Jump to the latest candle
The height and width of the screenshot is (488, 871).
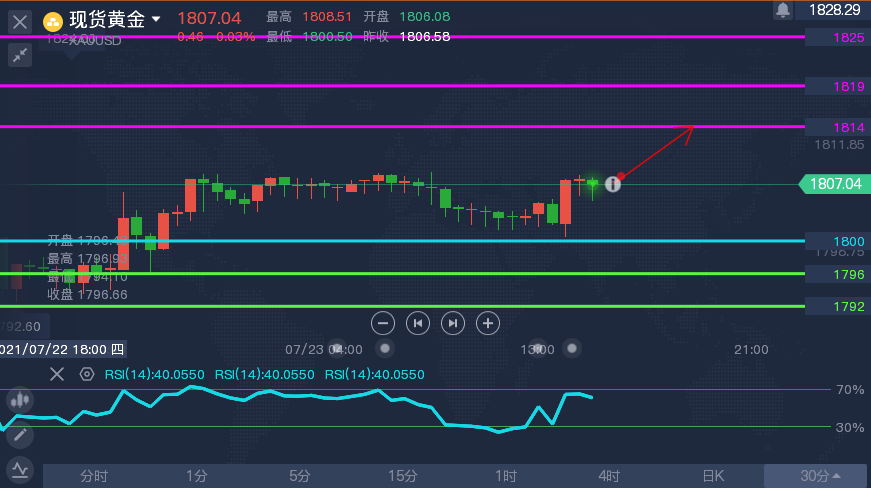click(453, 322)
